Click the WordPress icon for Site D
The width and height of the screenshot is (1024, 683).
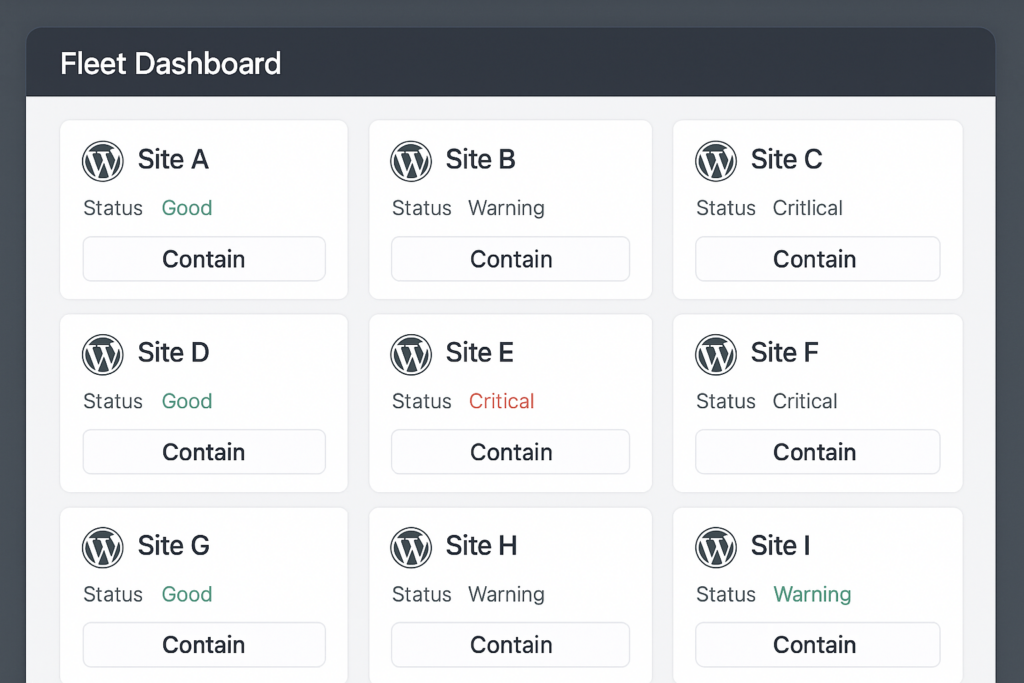click(x=102, y=353)
